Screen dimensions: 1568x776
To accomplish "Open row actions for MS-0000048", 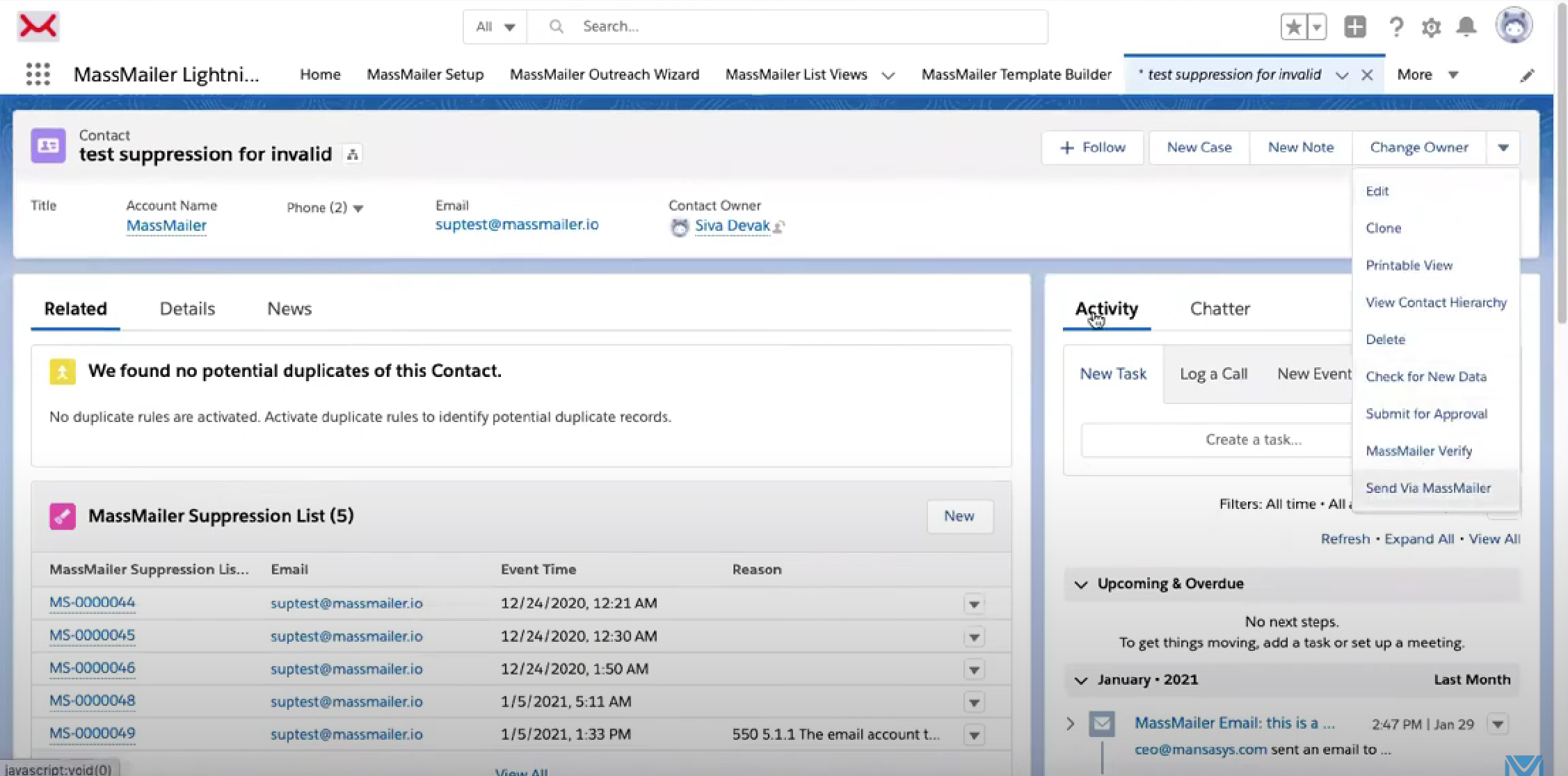I will 974,702.
